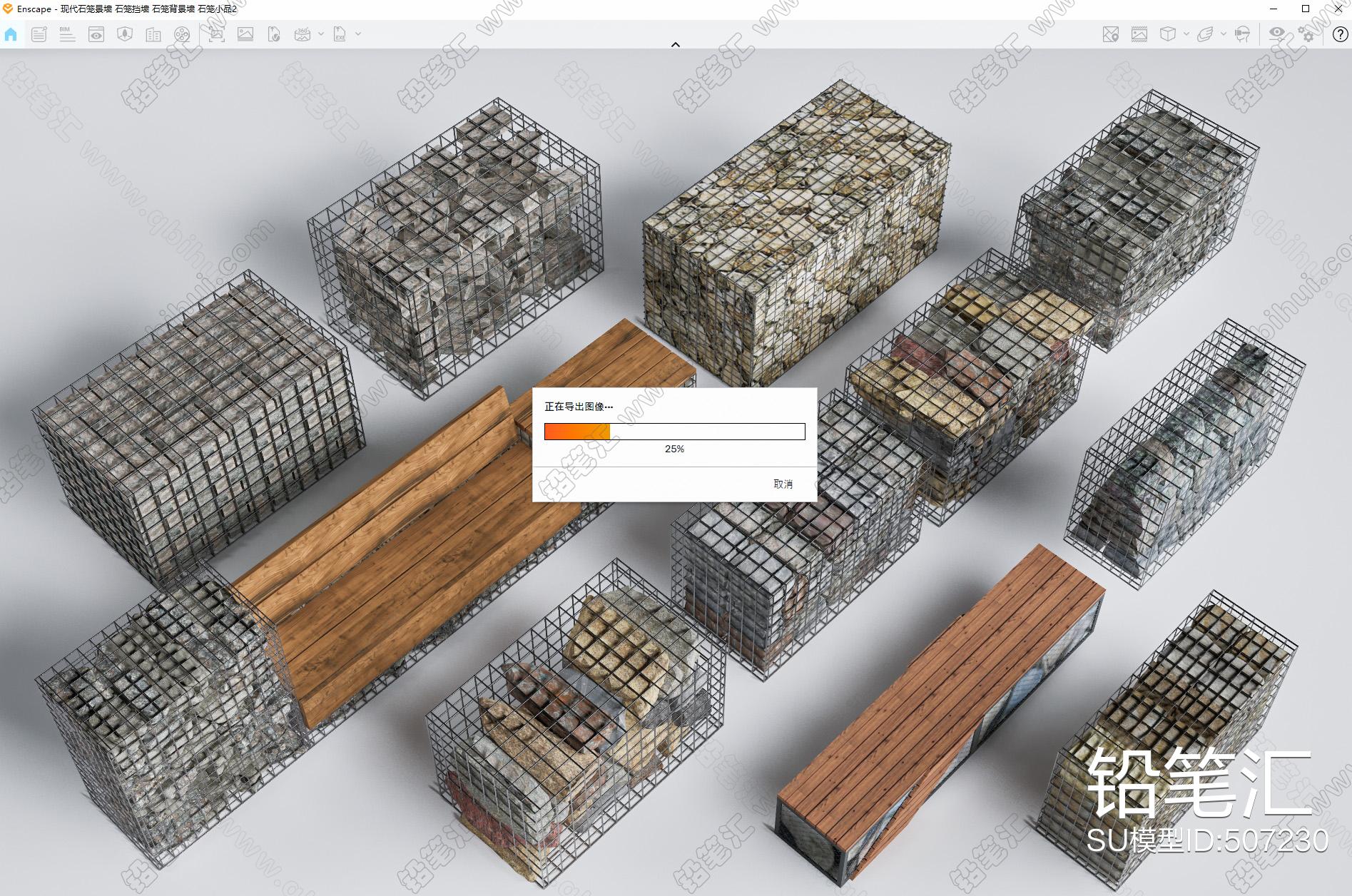This screenshot has height=896, width=1352.
Task: Cancel the image export with 取消
Action: click(783, 484)
